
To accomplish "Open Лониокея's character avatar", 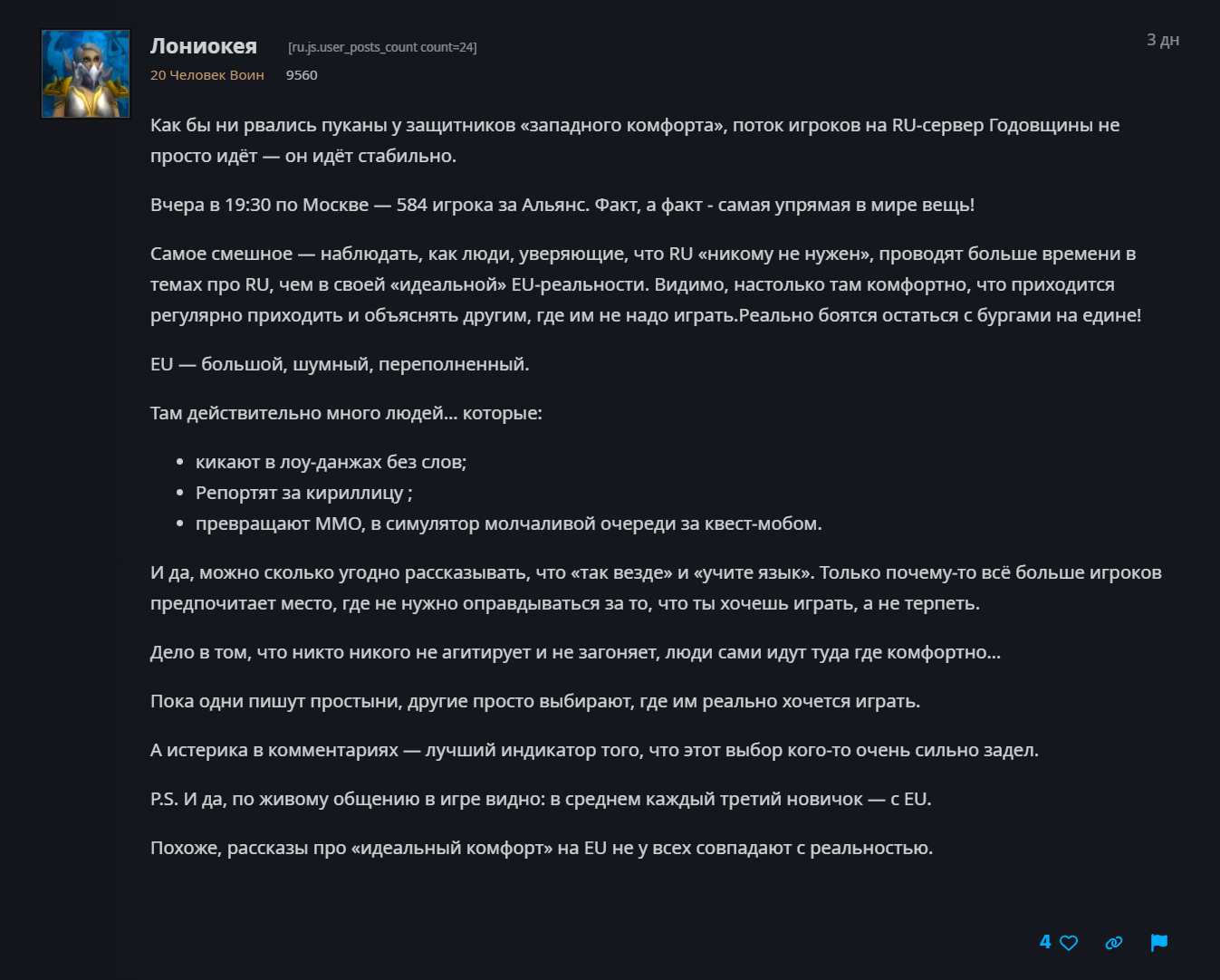I will coord(86,74).
